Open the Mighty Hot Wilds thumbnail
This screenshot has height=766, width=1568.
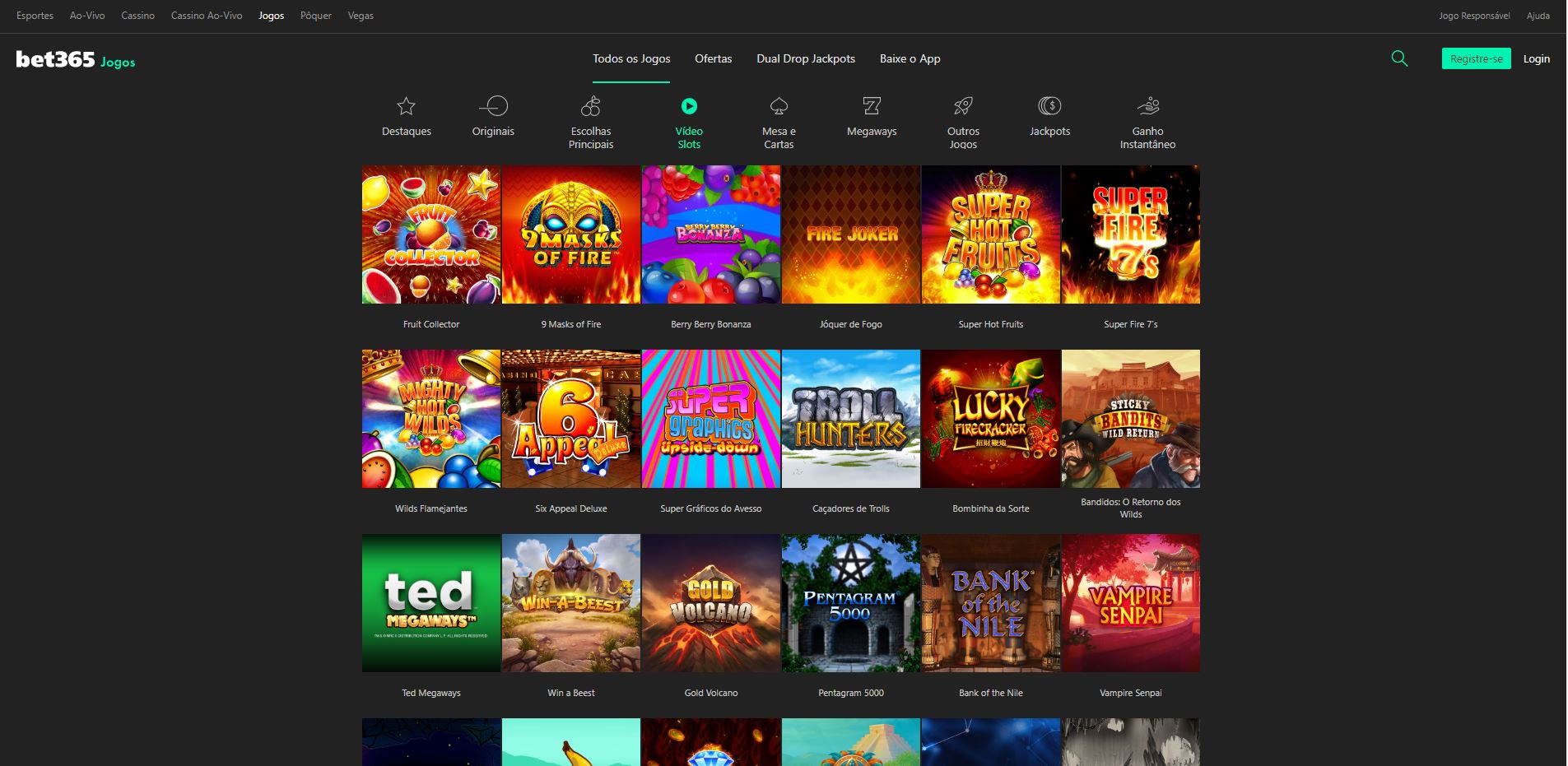(x=431, y=419)
